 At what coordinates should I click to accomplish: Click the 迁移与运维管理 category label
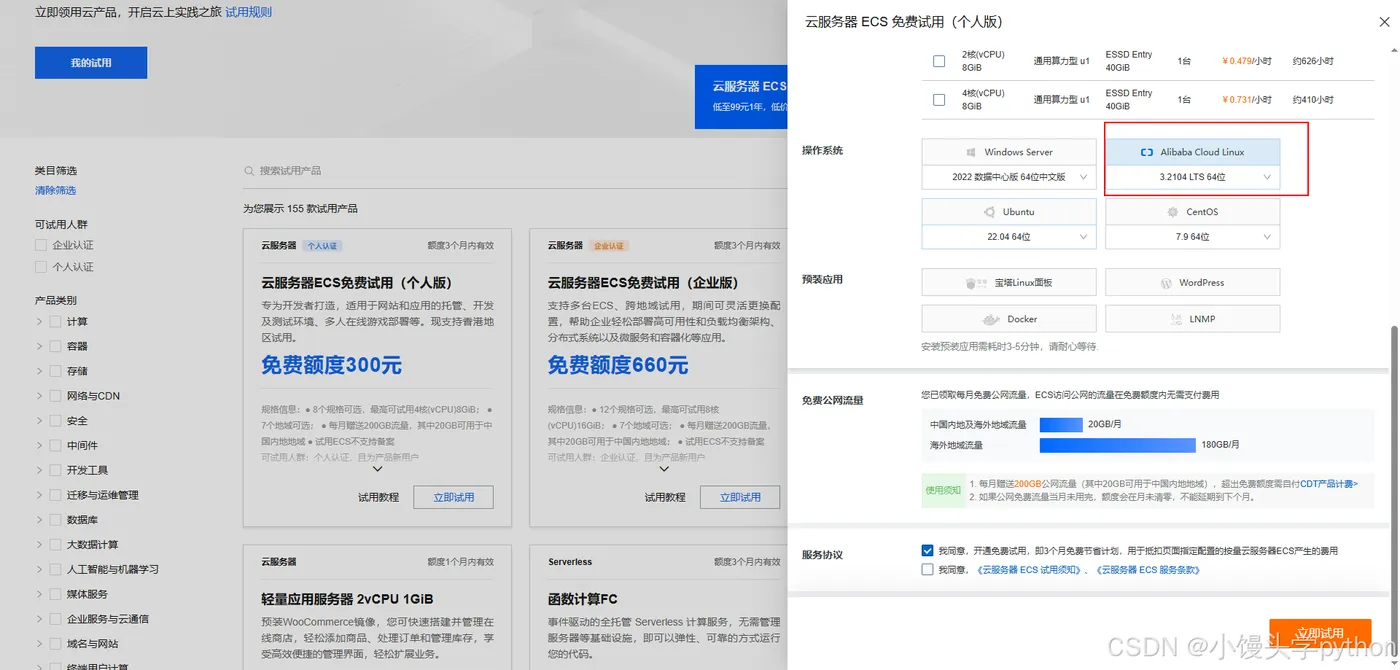pos(103,495)
